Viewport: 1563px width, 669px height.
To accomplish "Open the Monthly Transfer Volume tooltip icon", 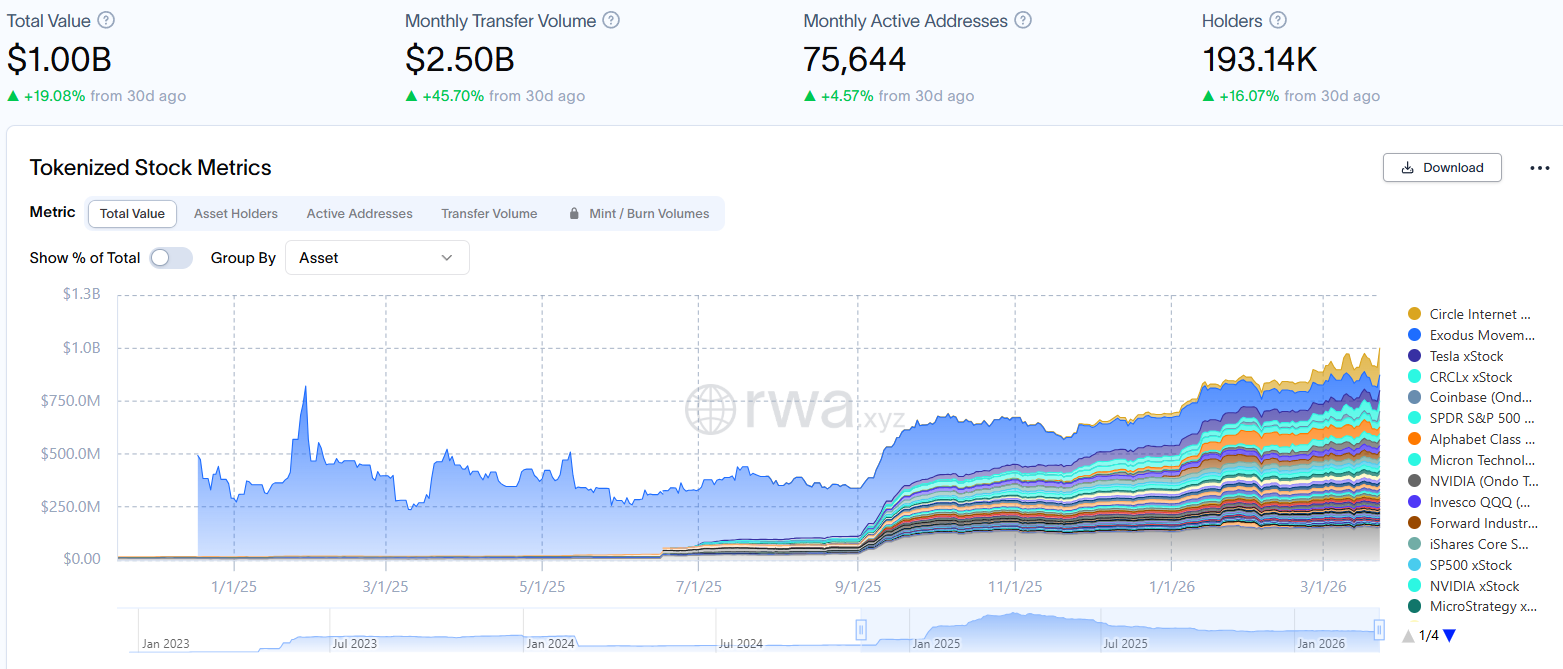I will coord(611,20).
